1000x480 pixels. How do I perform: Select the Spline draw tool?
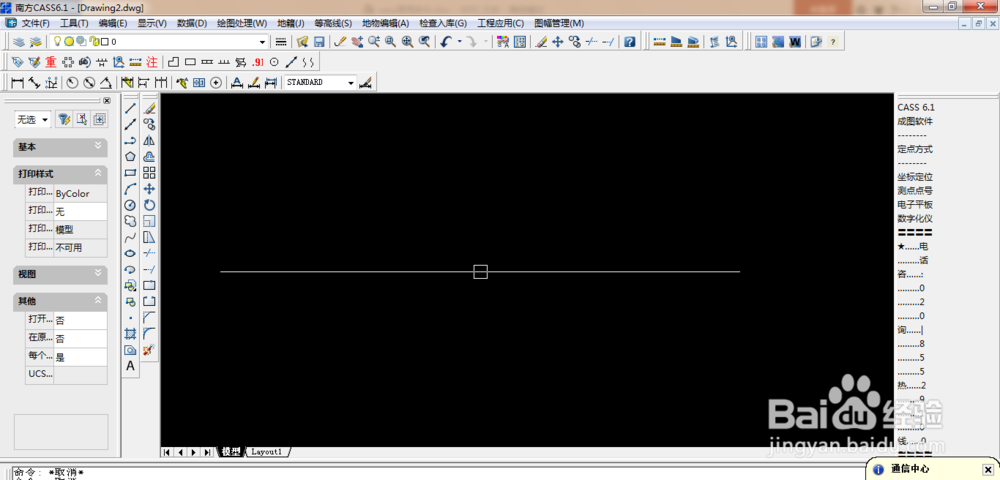pyautogui.click(x=130, y=237)
